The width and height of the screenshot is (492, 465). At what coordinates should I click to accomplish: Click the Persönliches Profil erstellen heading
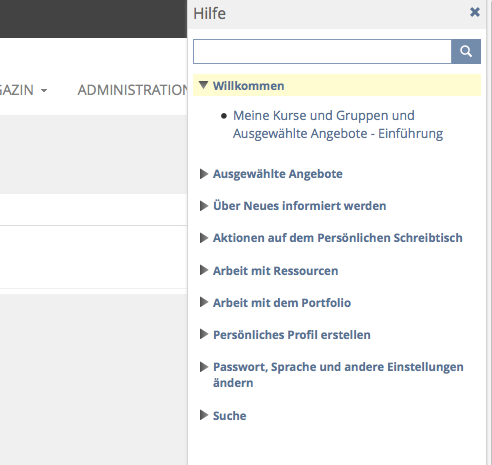click(x=292, y=335)
